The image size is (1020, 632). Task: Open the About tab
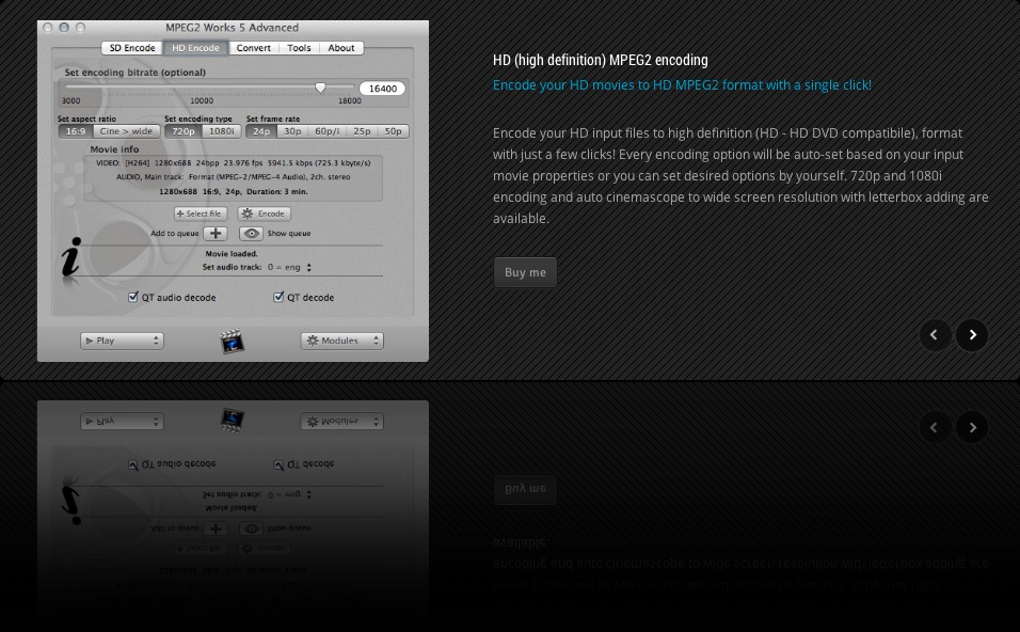[x=341, y=48]
